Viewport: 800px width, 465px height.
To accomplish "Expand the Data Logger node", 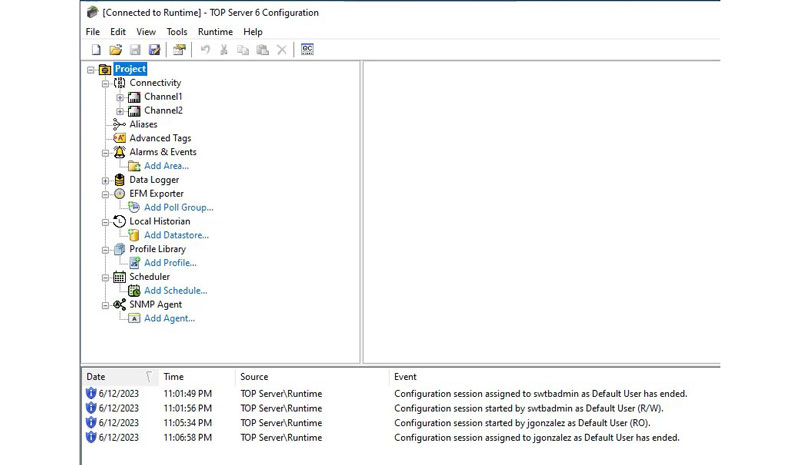I will click(105, 180).
